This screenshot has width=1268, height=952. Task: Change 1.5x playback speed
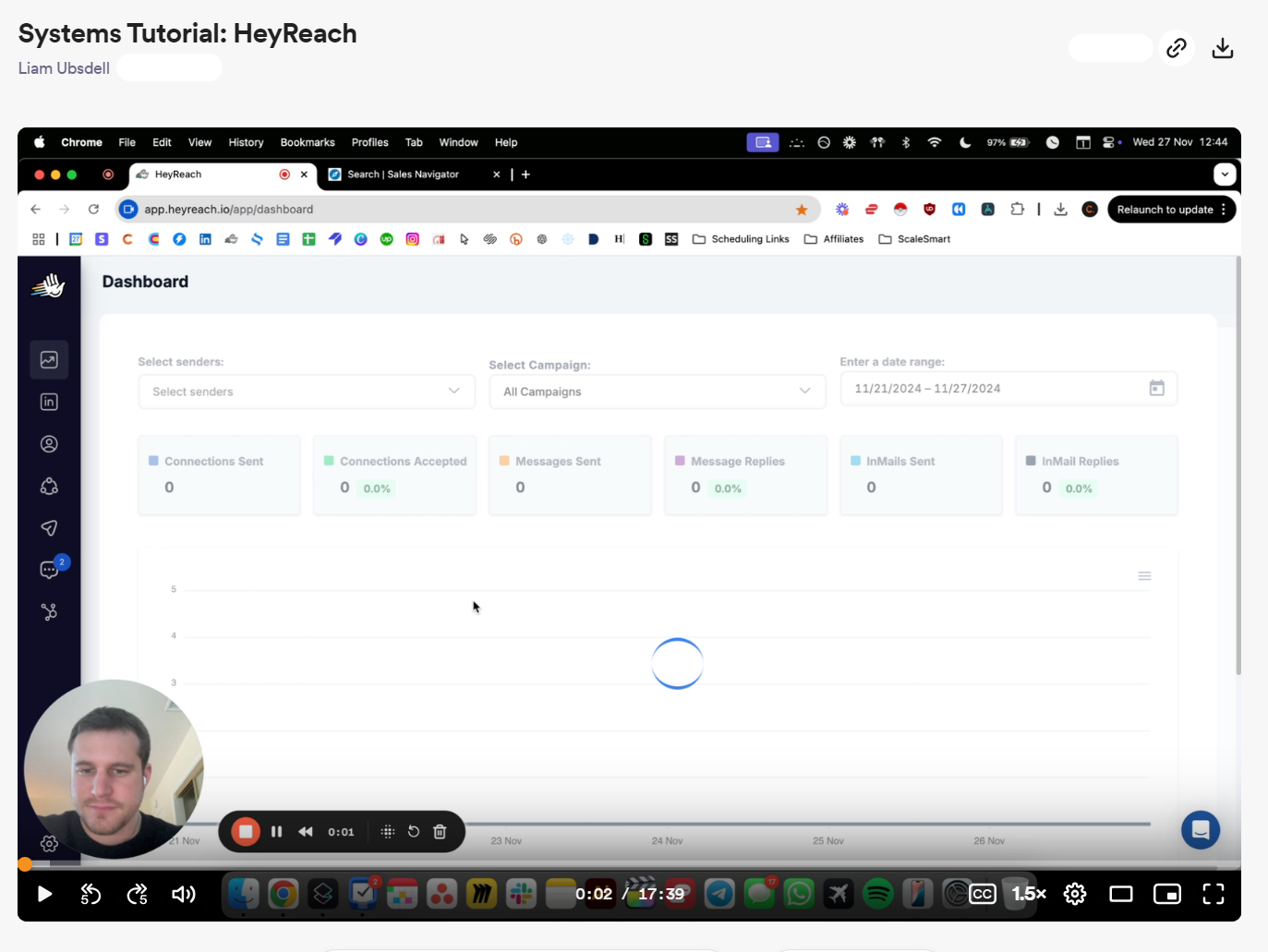pos(1029,894)
